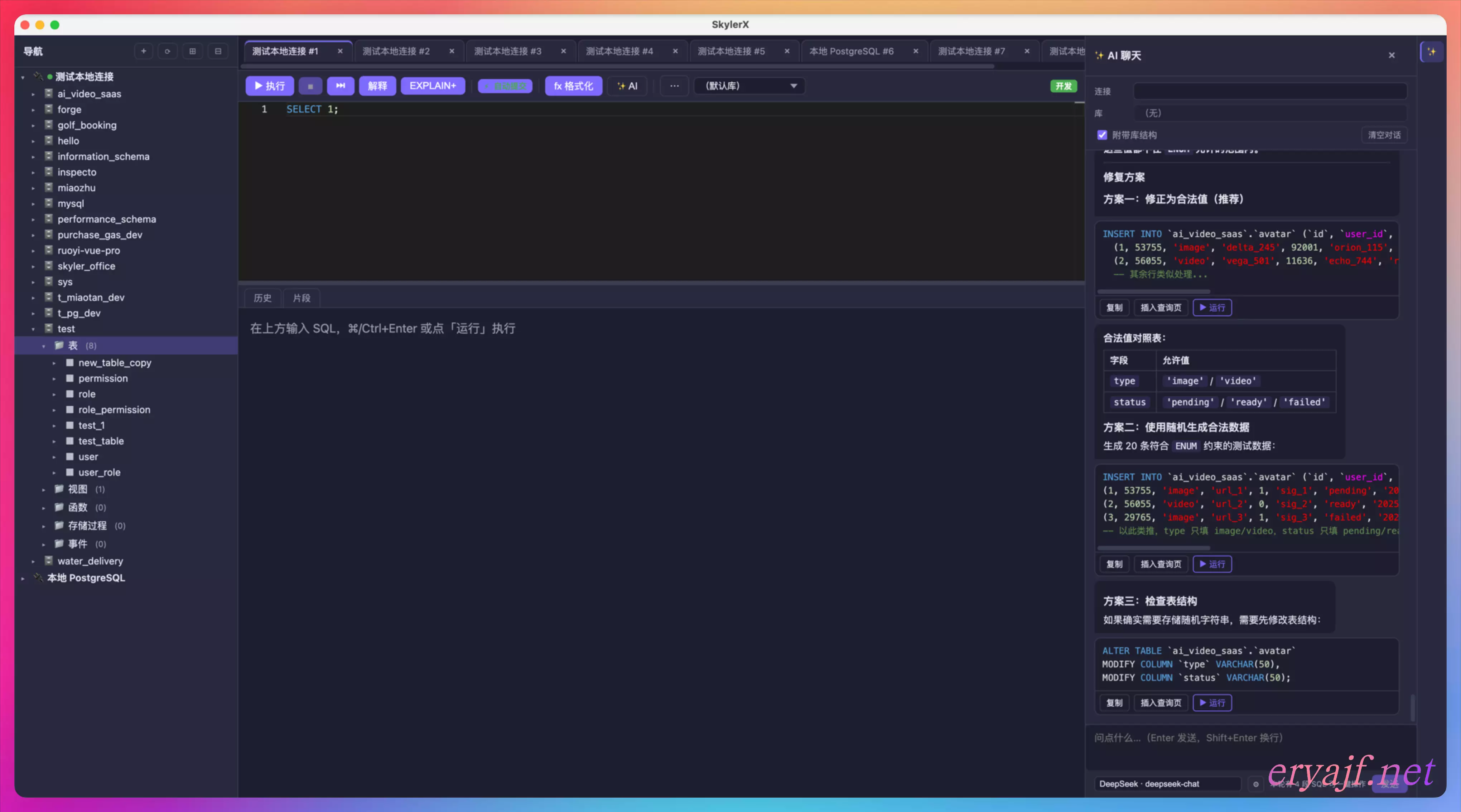Expand the 本地 PostgreSQL connection node
Image resolution: width=1461 pixels, height=812 pixels.
pyautogui.click(x=23, y=578)
